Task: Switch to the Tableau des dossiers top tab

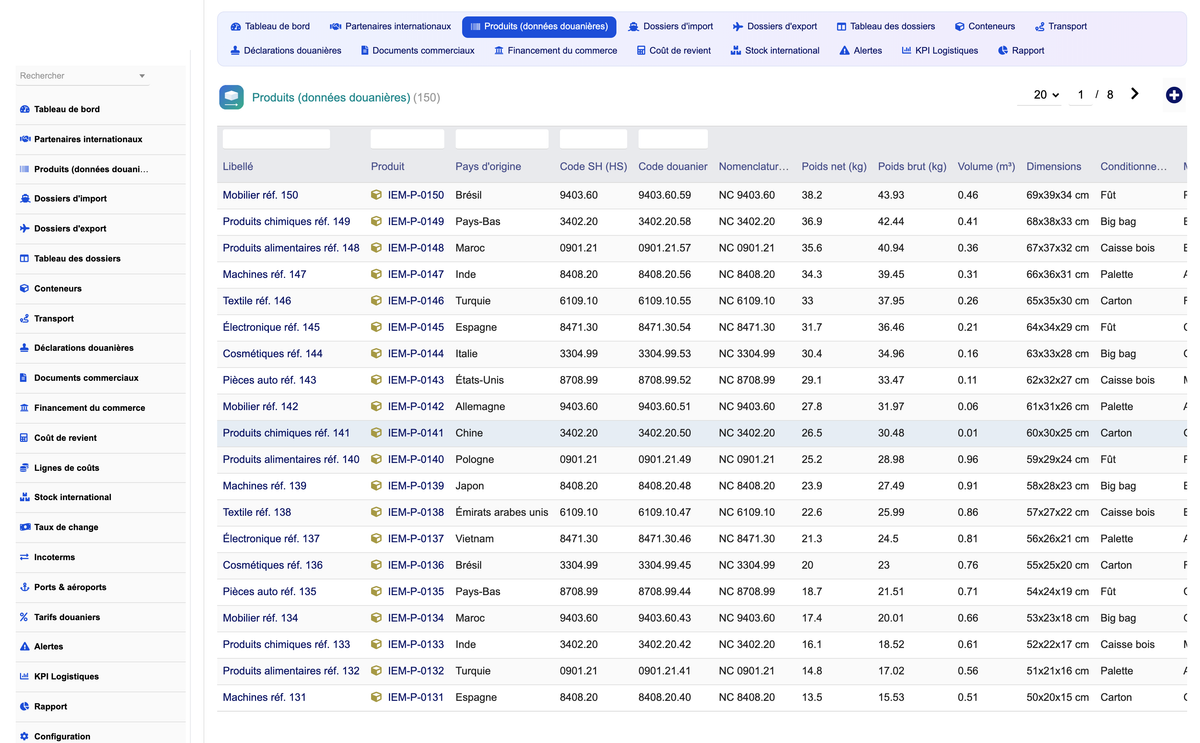Action: pos(886,27)
